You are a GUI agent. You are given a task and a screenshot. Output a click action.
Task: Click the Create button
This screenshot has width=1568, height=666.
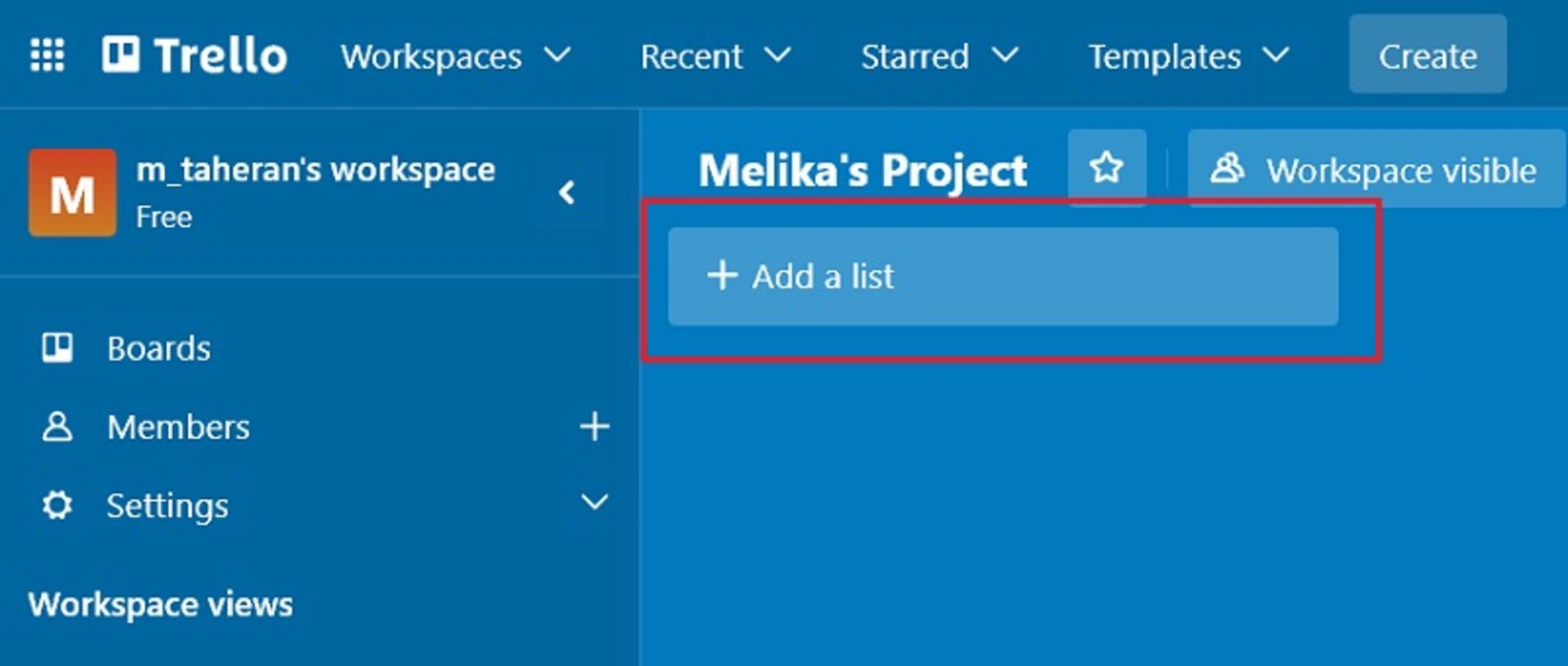coord(1427,56)
